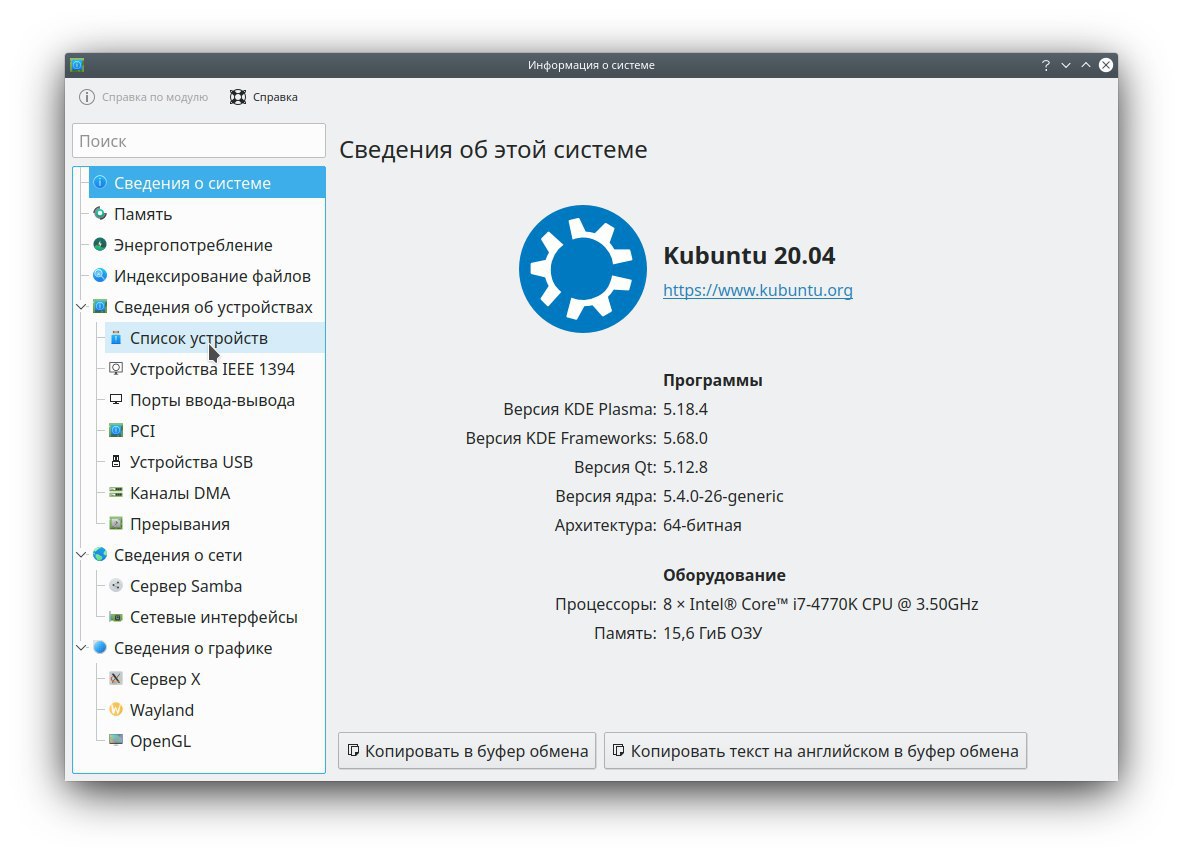Select Сведения о графике category
Image resolution: width=1183 pixels, height=858 pixels.
click(207, 647)
